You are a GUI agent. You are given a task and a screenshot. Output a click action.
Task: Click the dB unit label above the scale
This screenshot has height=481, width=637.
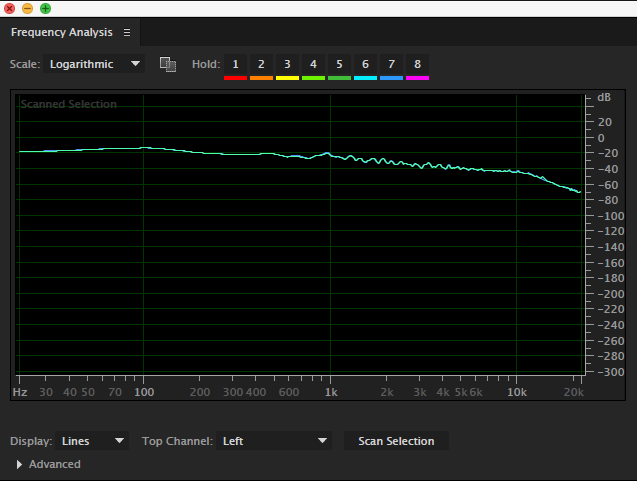click(604, 98)
